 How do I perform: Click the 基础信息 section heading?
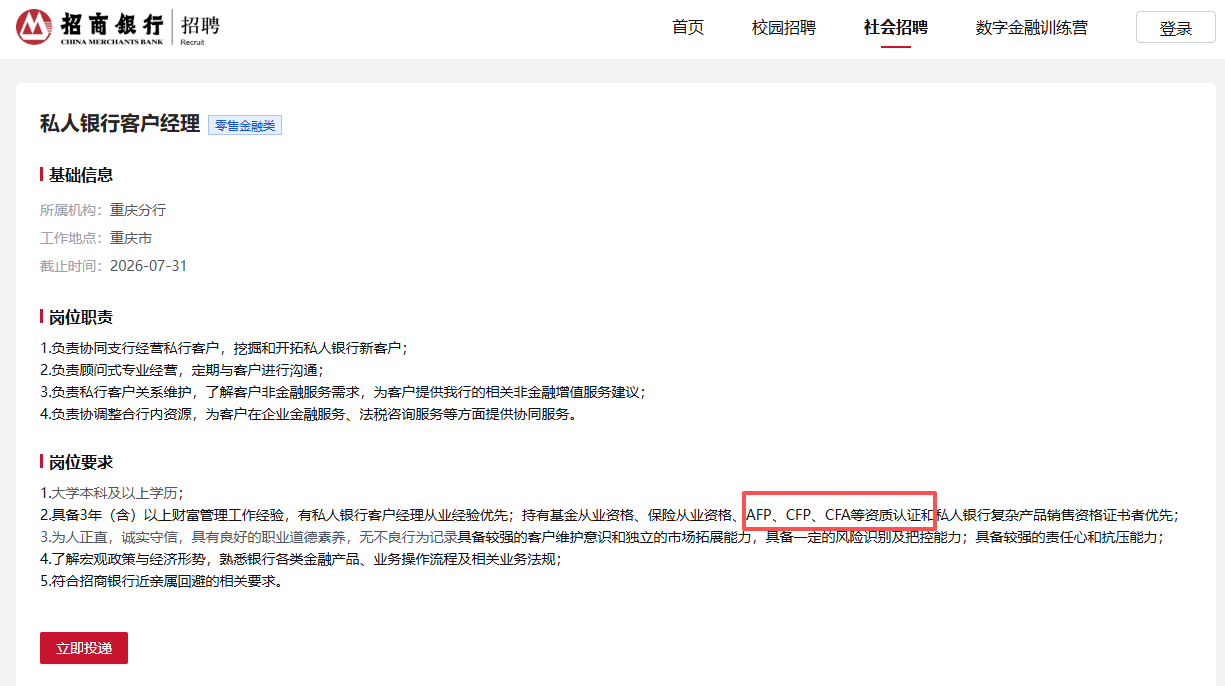pos(81,175)
